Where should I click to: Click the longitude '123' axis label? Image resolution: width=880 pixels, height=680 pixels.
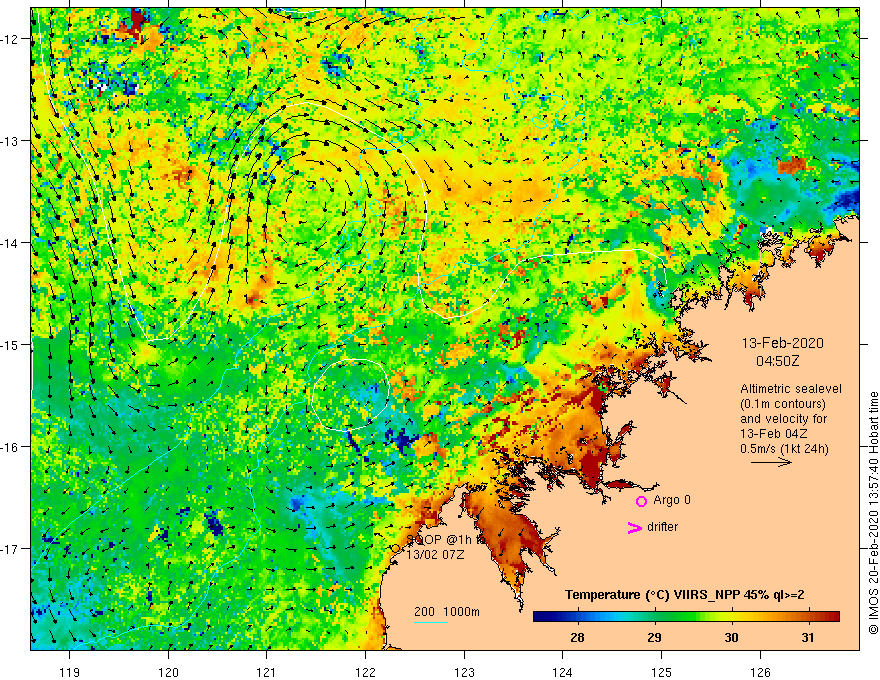point(464,672)
